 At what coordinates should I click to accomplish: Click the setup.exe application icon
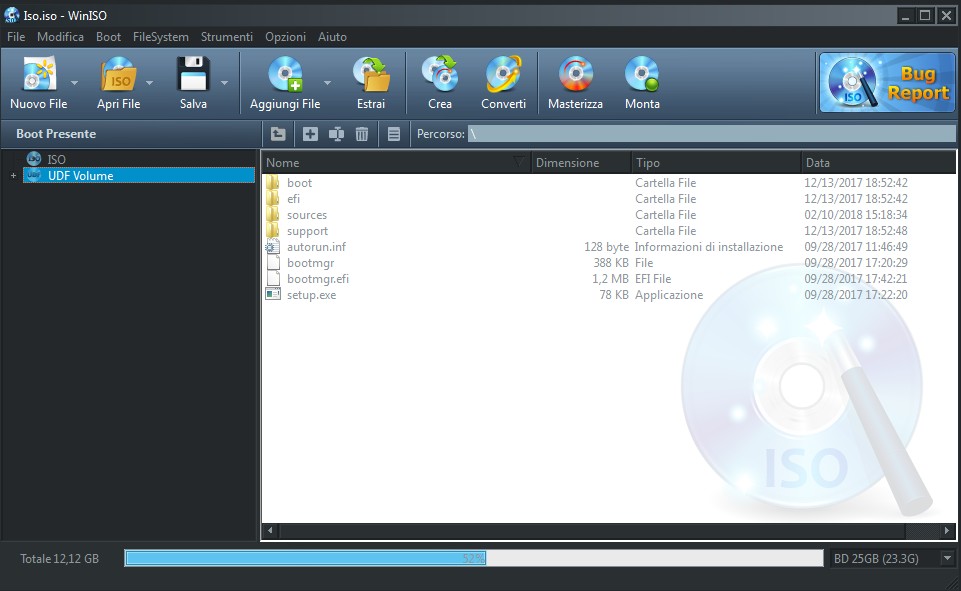point(273,295)
